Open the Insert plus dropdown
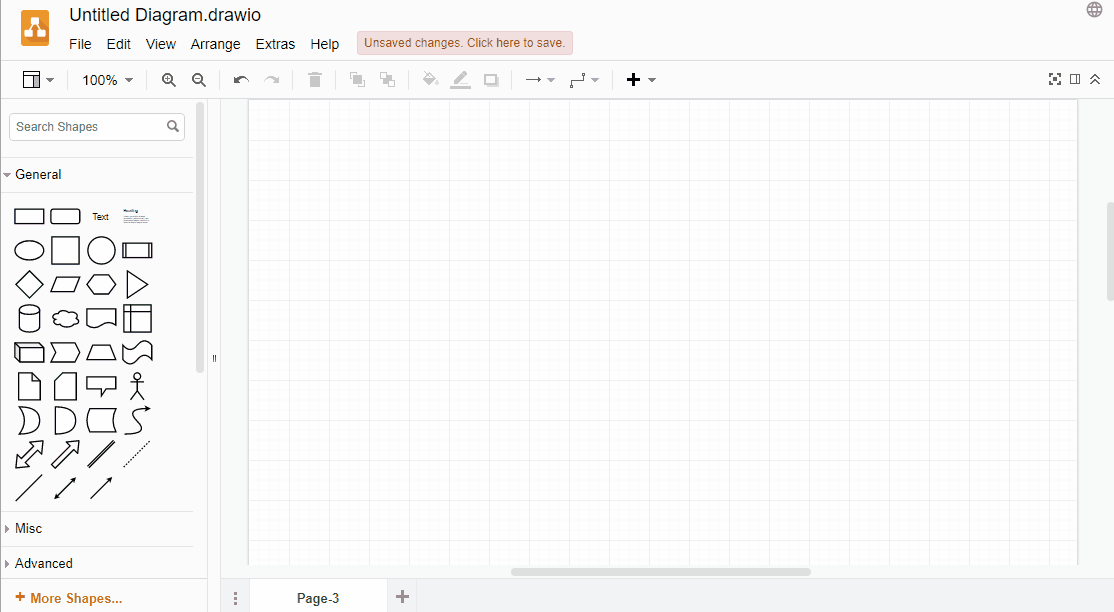Image resolution: width=1114 pixels, height=612 pixels. [638, 79]
